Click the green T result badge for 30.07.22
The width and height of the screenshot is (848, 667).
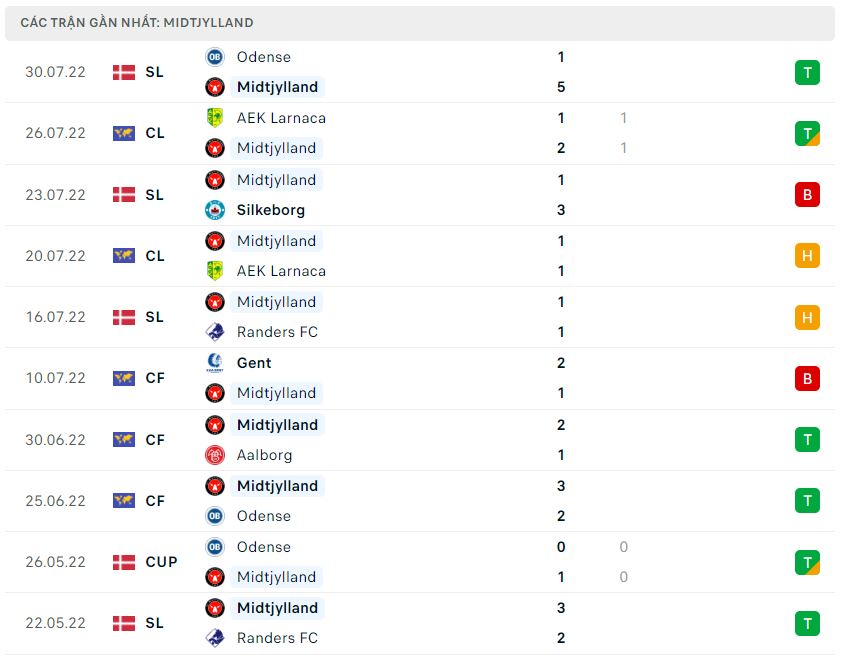click(x=807, y=72)
